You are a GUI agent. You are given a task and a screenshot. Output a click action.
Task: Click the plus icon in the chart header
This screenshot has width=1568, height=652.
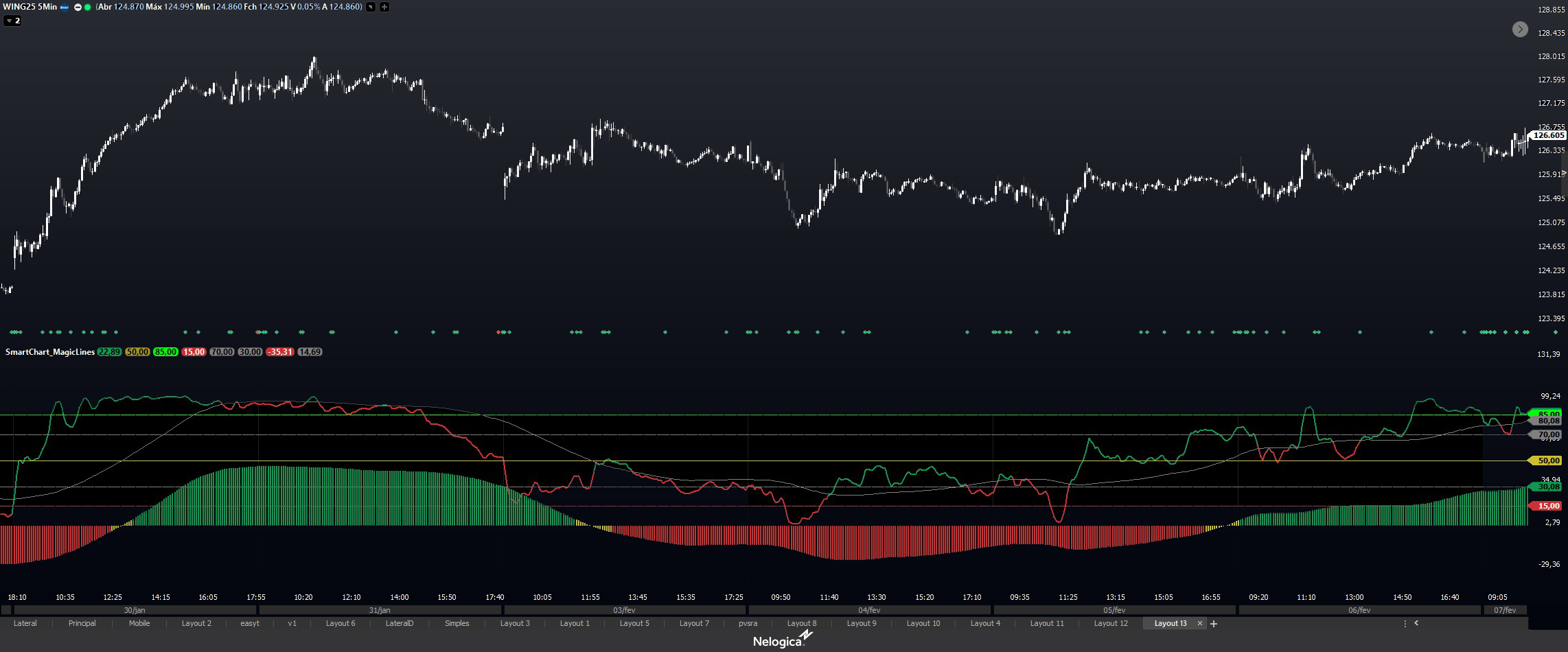[384, 7]
